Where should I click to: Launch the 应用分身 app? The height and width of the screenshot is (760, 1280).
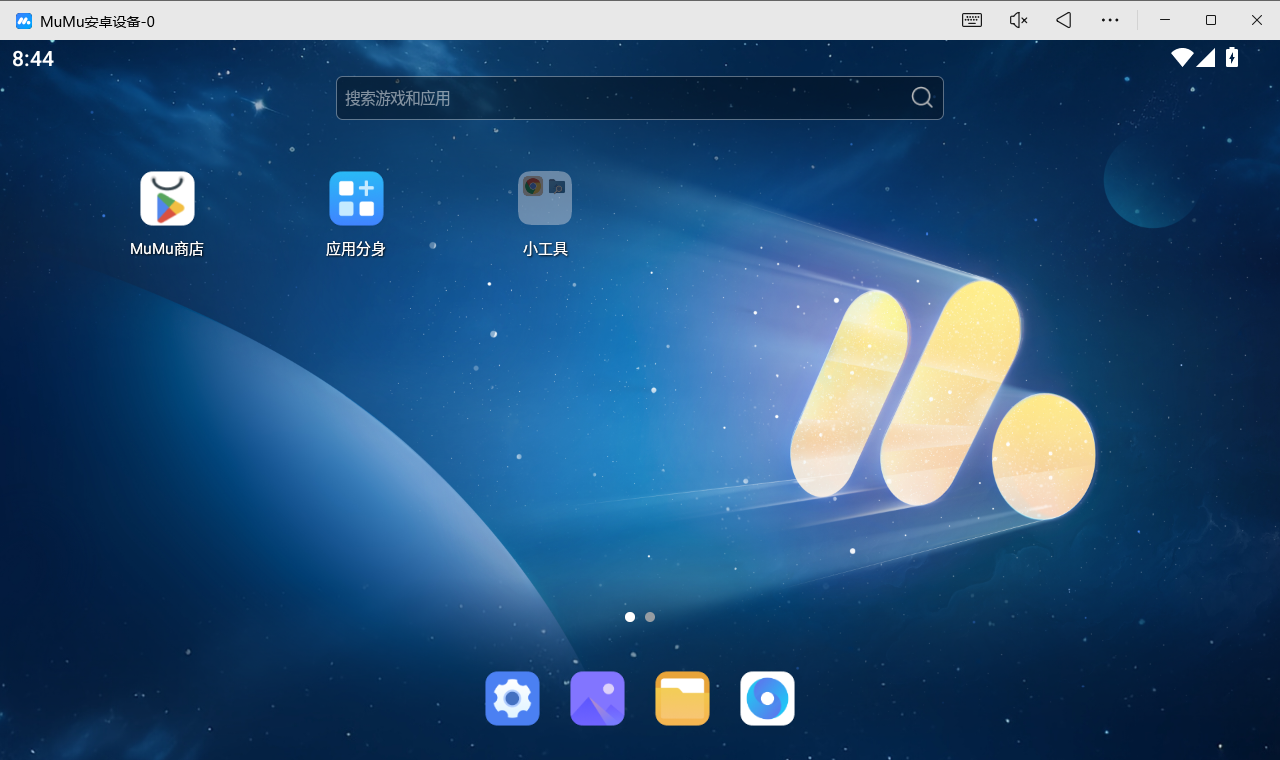pyautogui.click(x=356, y=198)
